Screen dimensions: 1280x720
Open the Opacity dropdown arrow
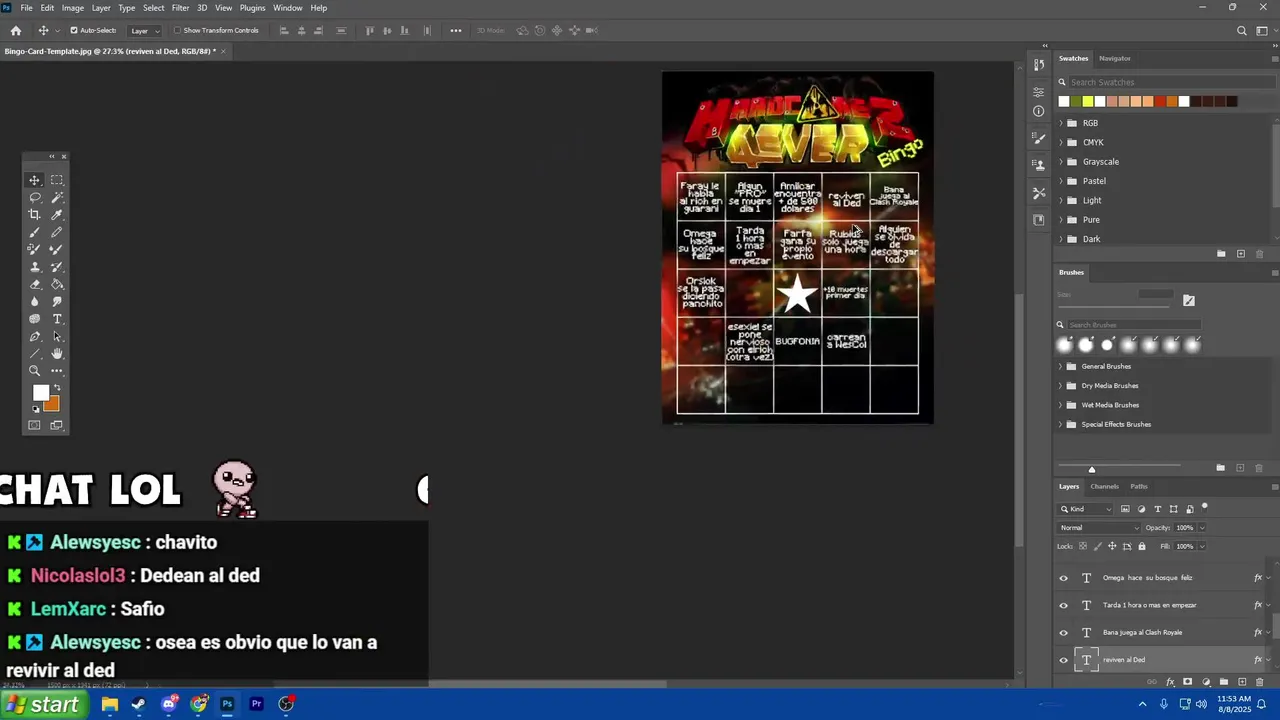click(1201, 528)
